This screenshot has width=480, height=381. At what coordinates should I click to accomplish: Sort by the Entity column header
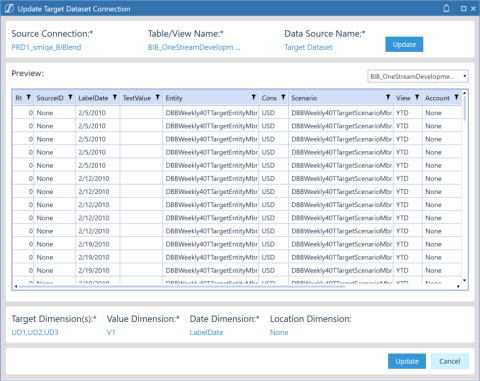[174, 98]
